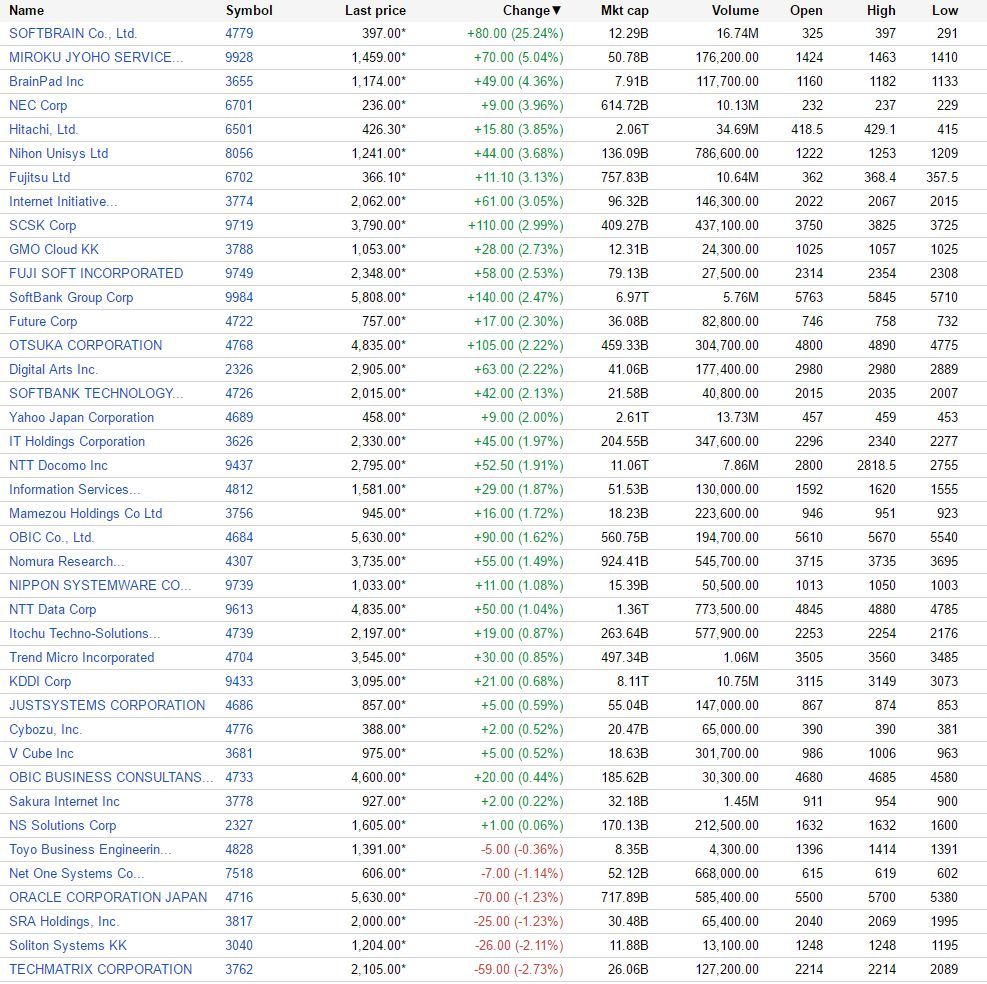Open SOFTBRAIN Co., Ltd. stock page
Image resolution: width=987 pixels, height=984 pixels.
coord(72,33)
